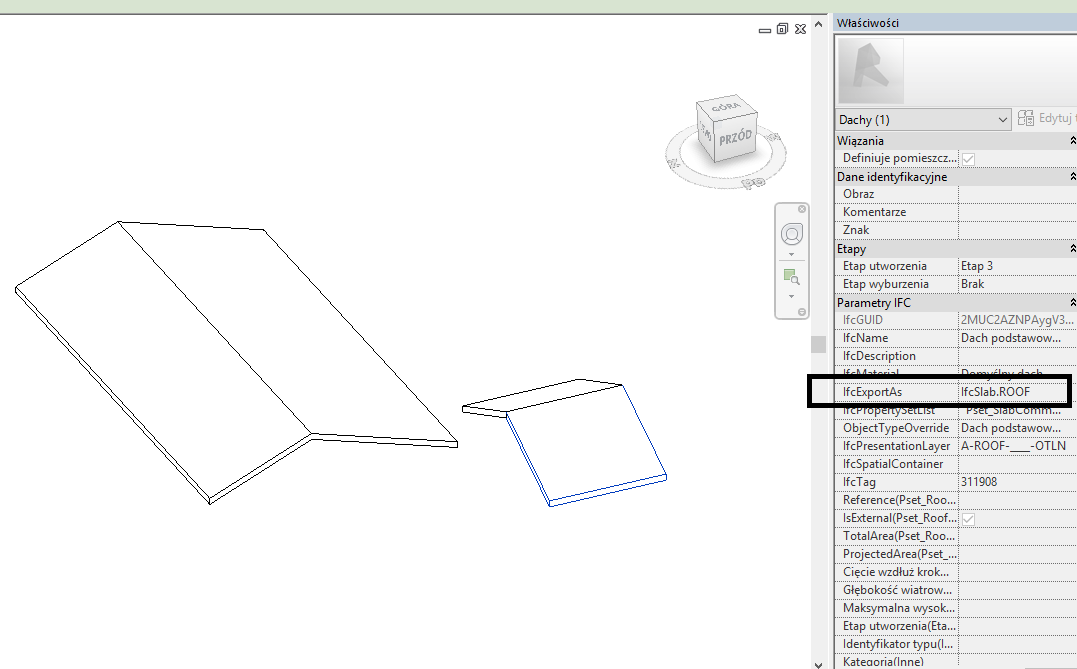
Task: Toggle the IsExternal(Pset_Roof...) checkbox
Action: click(x=968, y=519)
